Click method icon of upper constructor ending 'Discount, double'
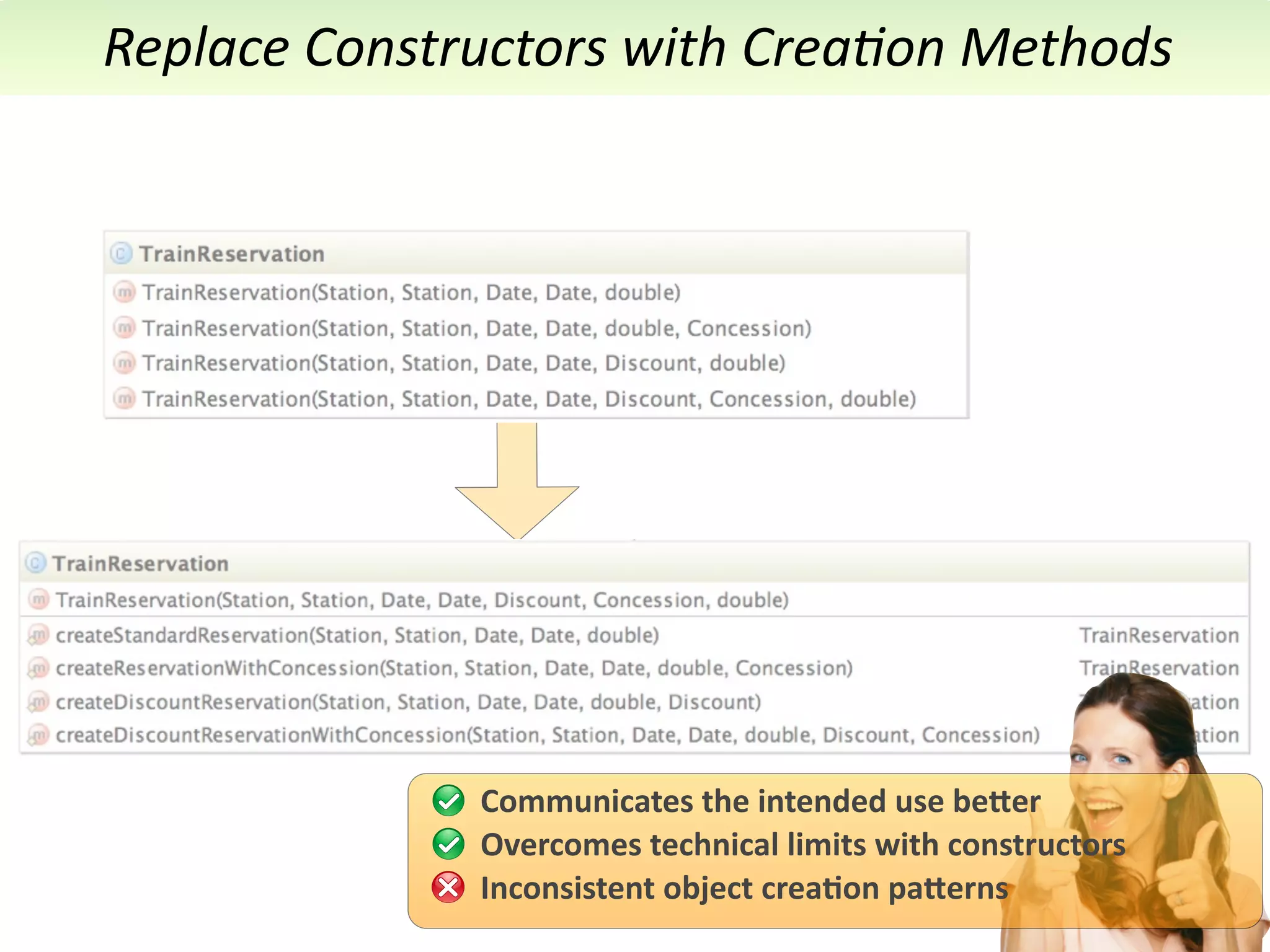 (x=125, y=363)
